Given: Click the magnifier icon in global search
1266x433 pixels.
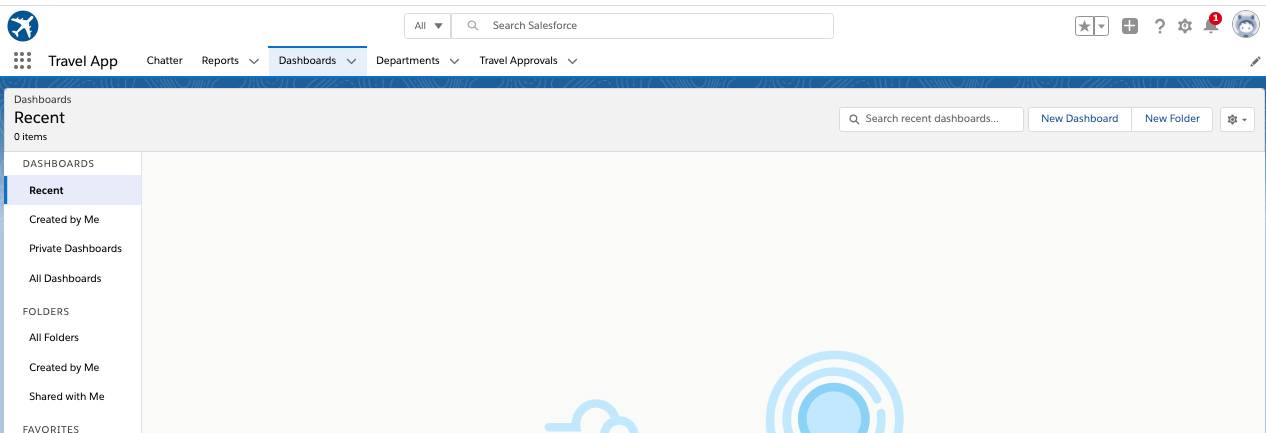Looking at the screenshot, I should pos(473,26).
